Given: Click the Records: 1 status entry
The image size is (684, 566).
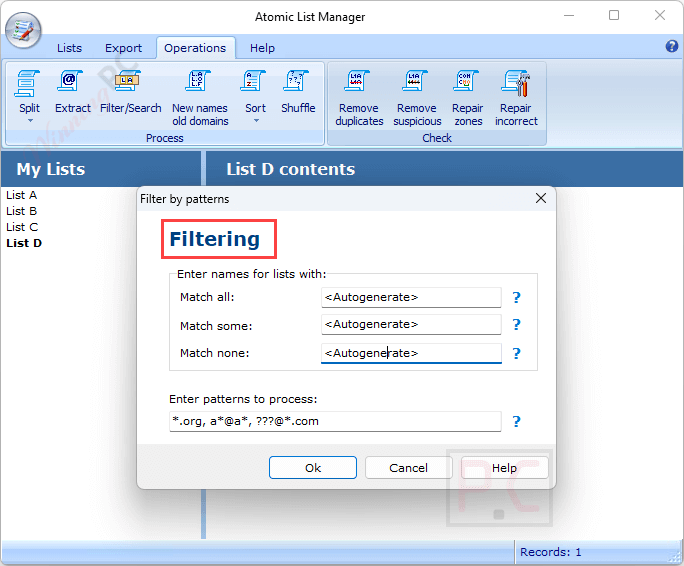Looking at the screenshot, I should [551, 552].
